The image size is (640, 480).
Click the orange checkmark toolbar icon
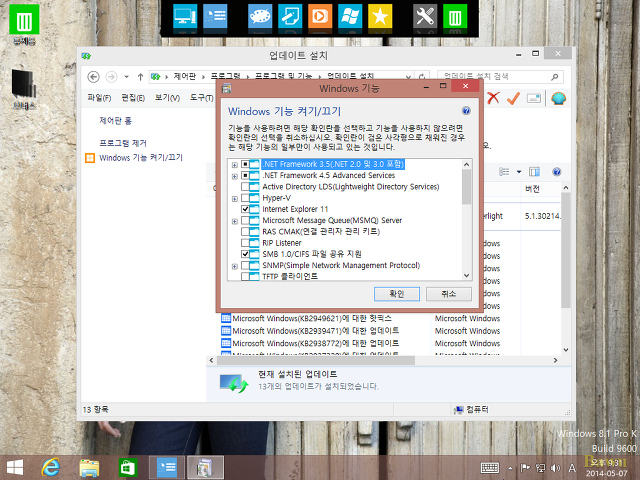click(x=513, y=98)
